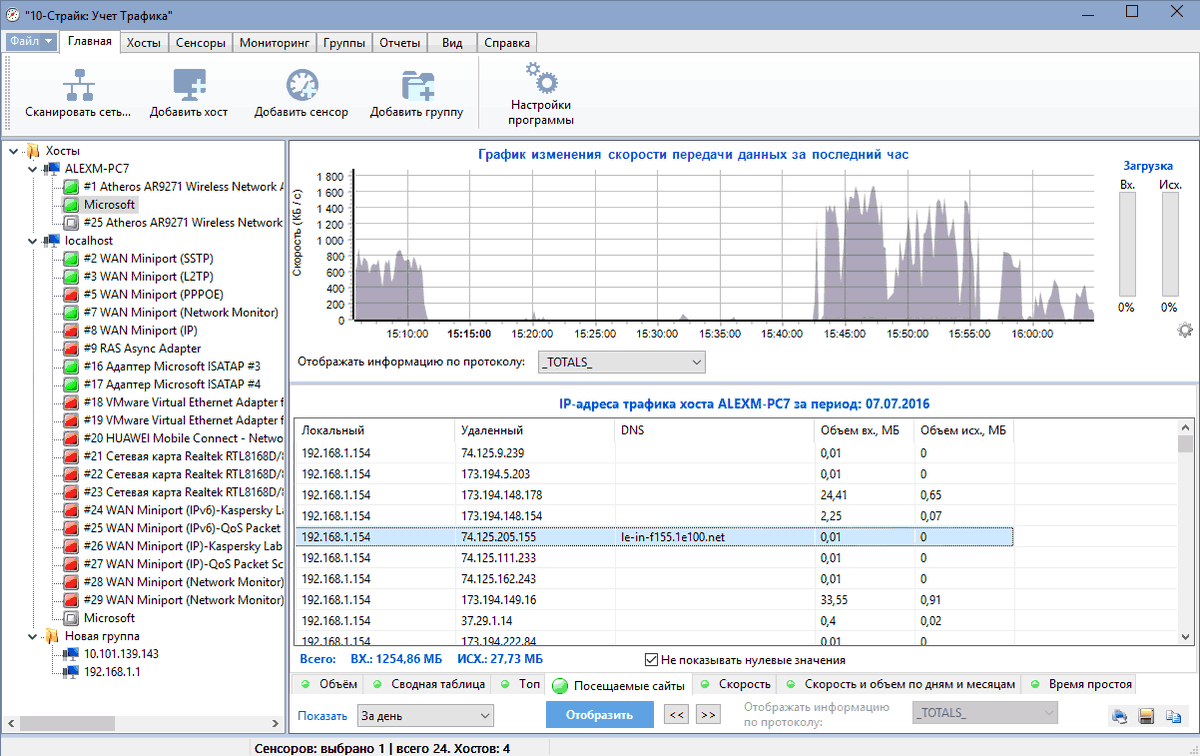This screenshot has height=756, width=1200.
Task: Switch to the Отчеты ribbon tab
Action: (400, 43)
